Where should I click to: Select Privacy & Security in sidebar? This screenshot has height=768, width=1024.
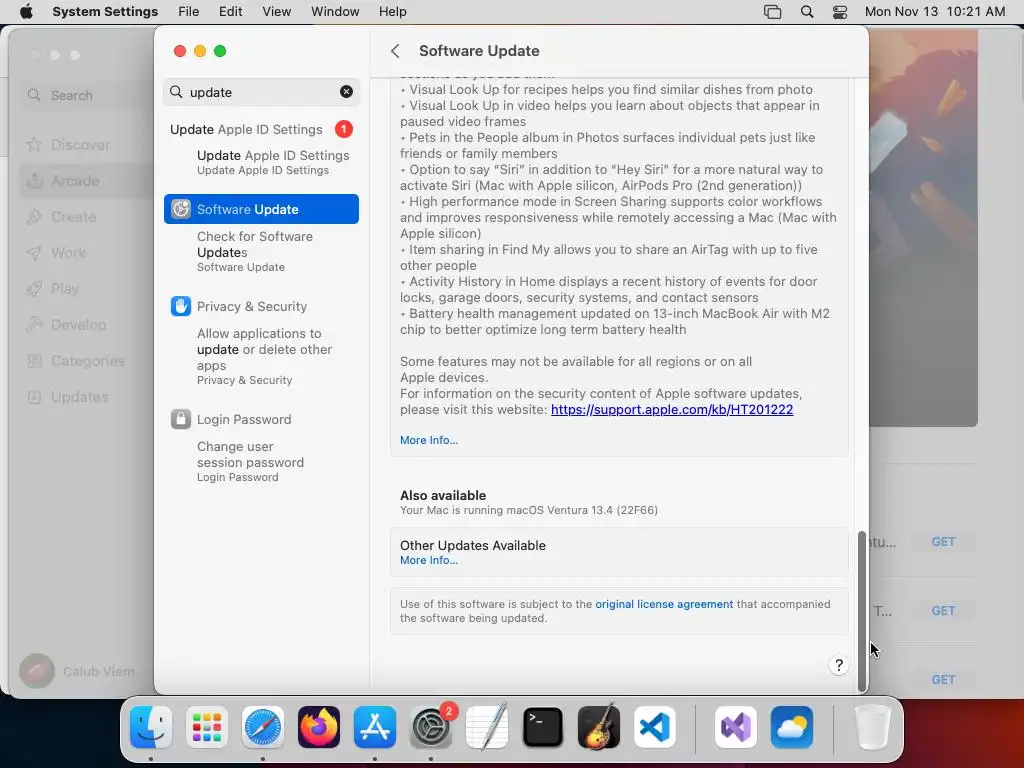251,306
